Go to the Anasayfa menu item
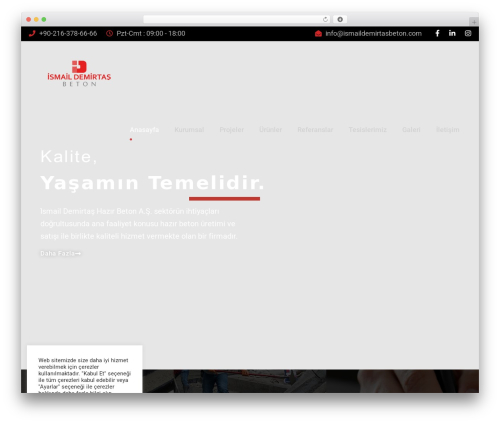This screenshot has height=423, width=500. pyautogui.click(x=144, y=130)
